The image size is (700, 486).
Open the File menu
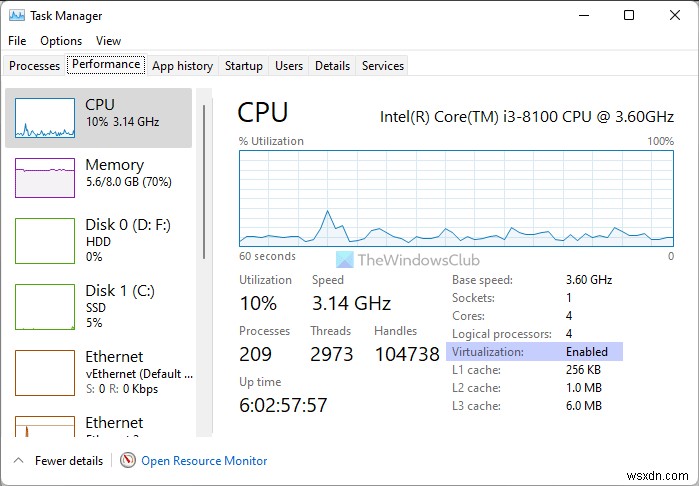(16, 41)
